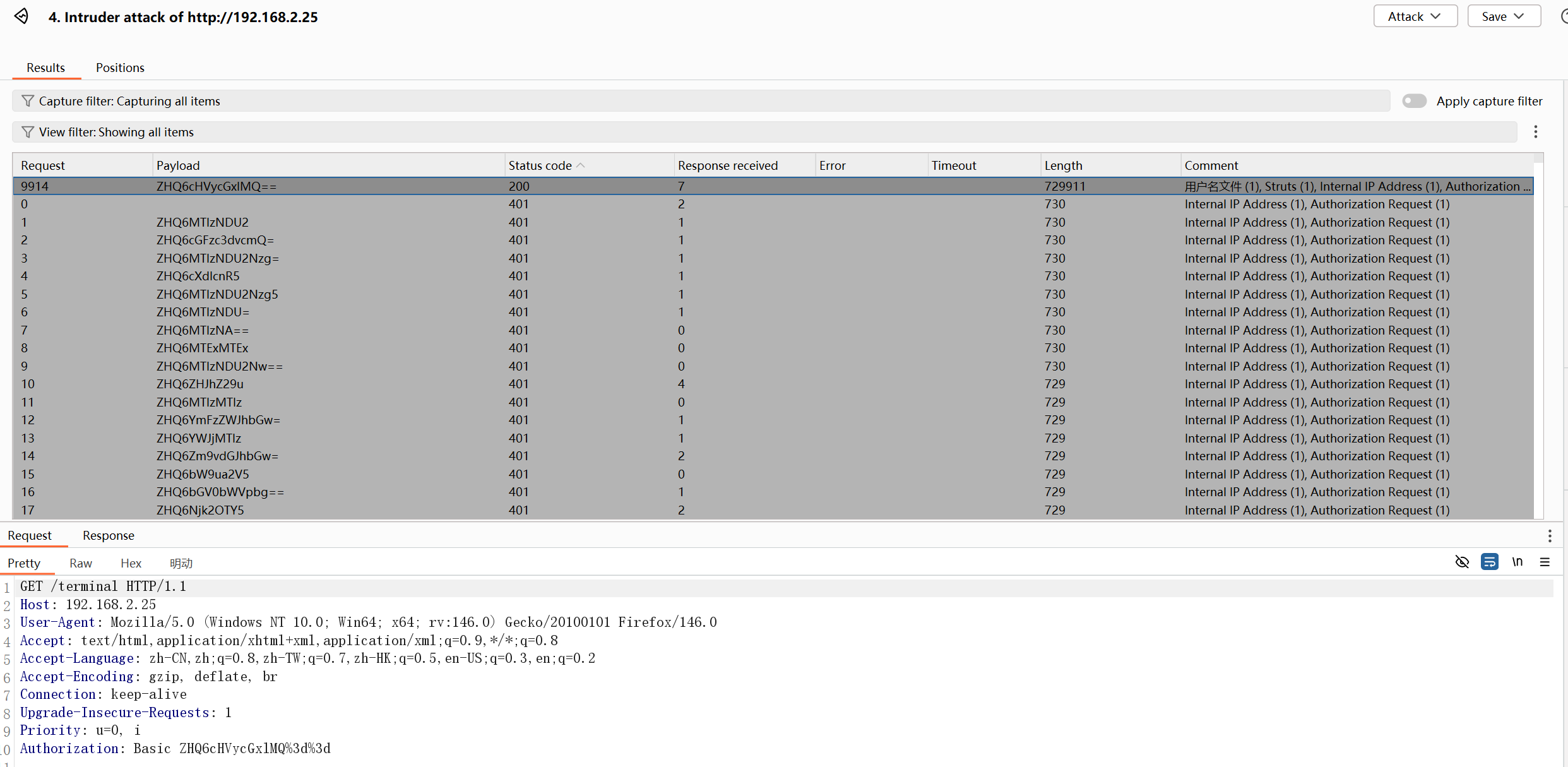Switch to the Positions tab
Image resolution: width=1568 pixels, height=767 pixels.
point(120,68)
